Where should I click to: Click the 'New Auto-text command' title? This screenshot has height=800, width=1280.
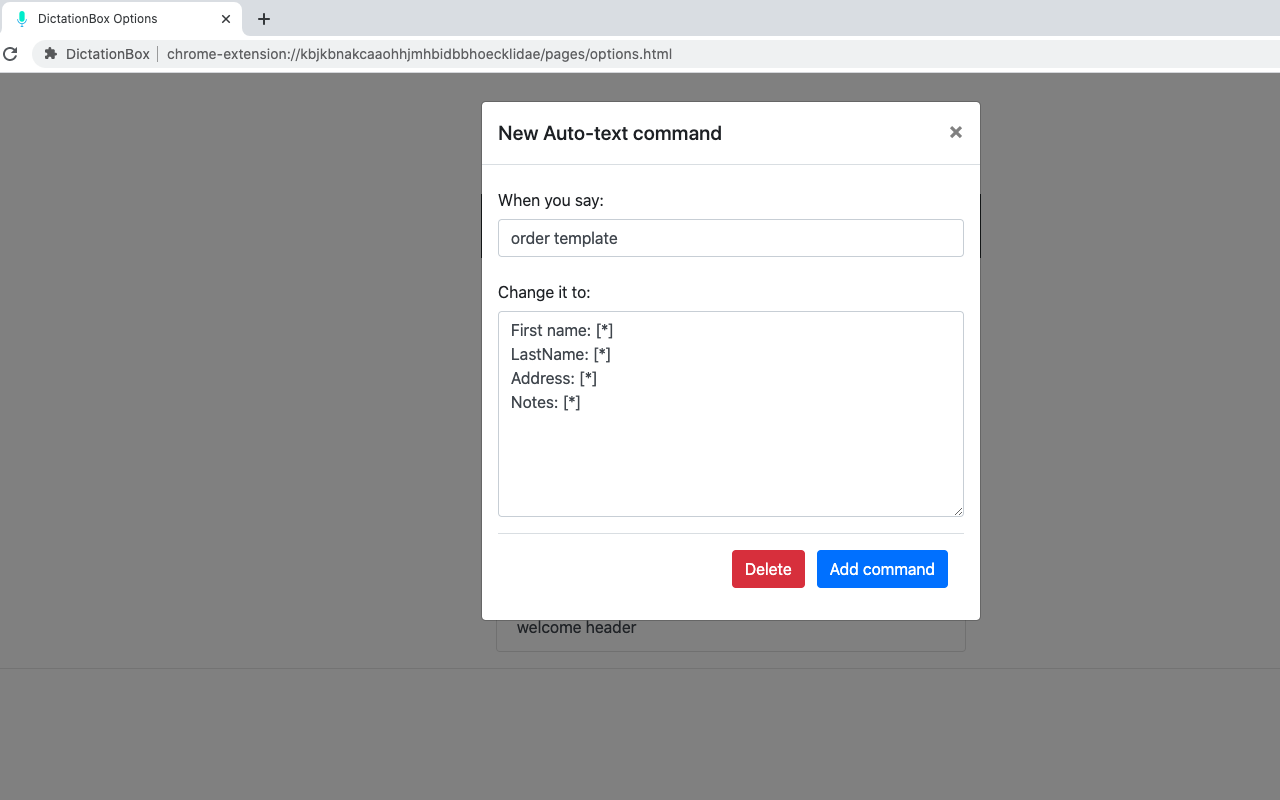(x=610, y=133)
